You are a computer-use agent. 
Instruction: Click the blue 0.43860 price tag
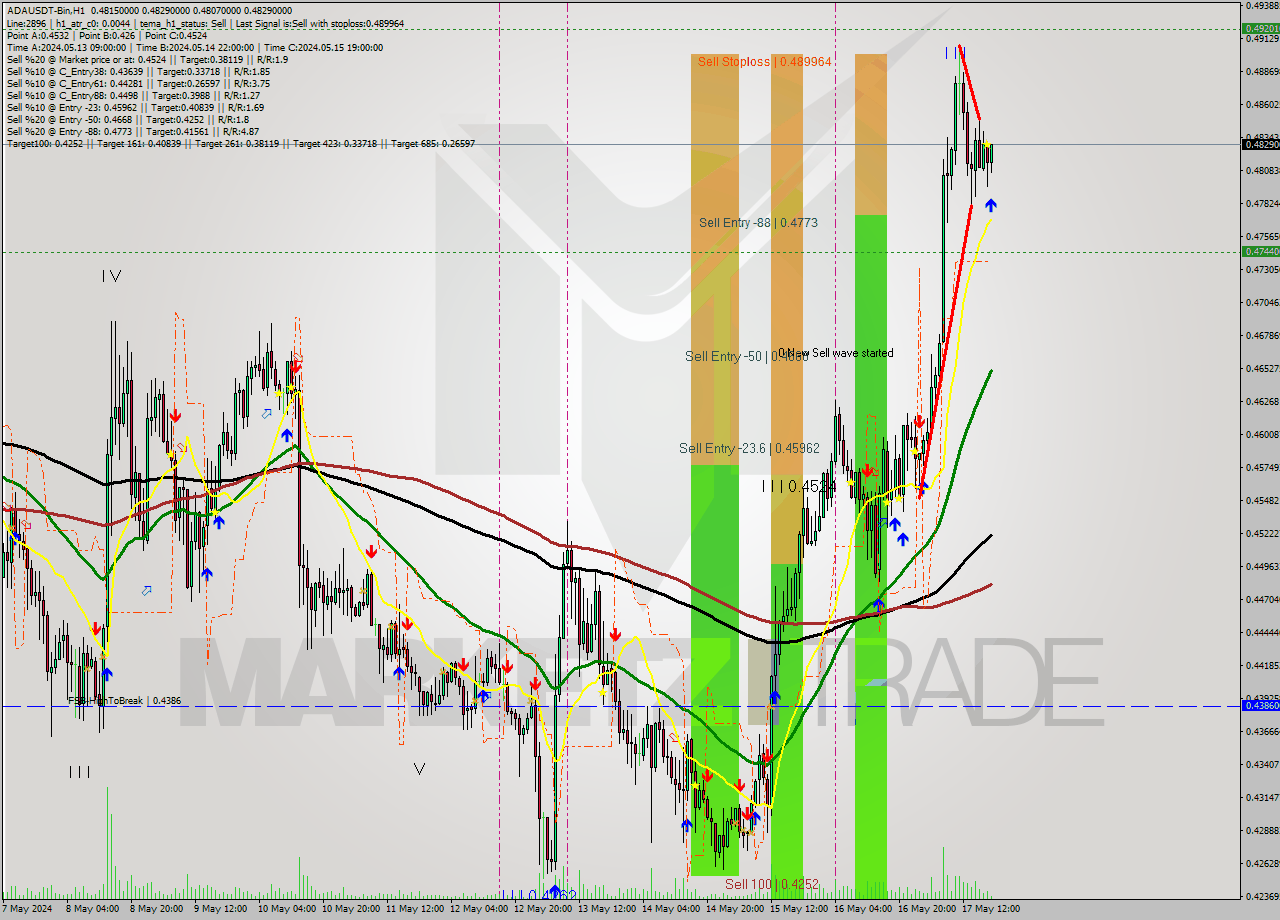point(1260,706)
